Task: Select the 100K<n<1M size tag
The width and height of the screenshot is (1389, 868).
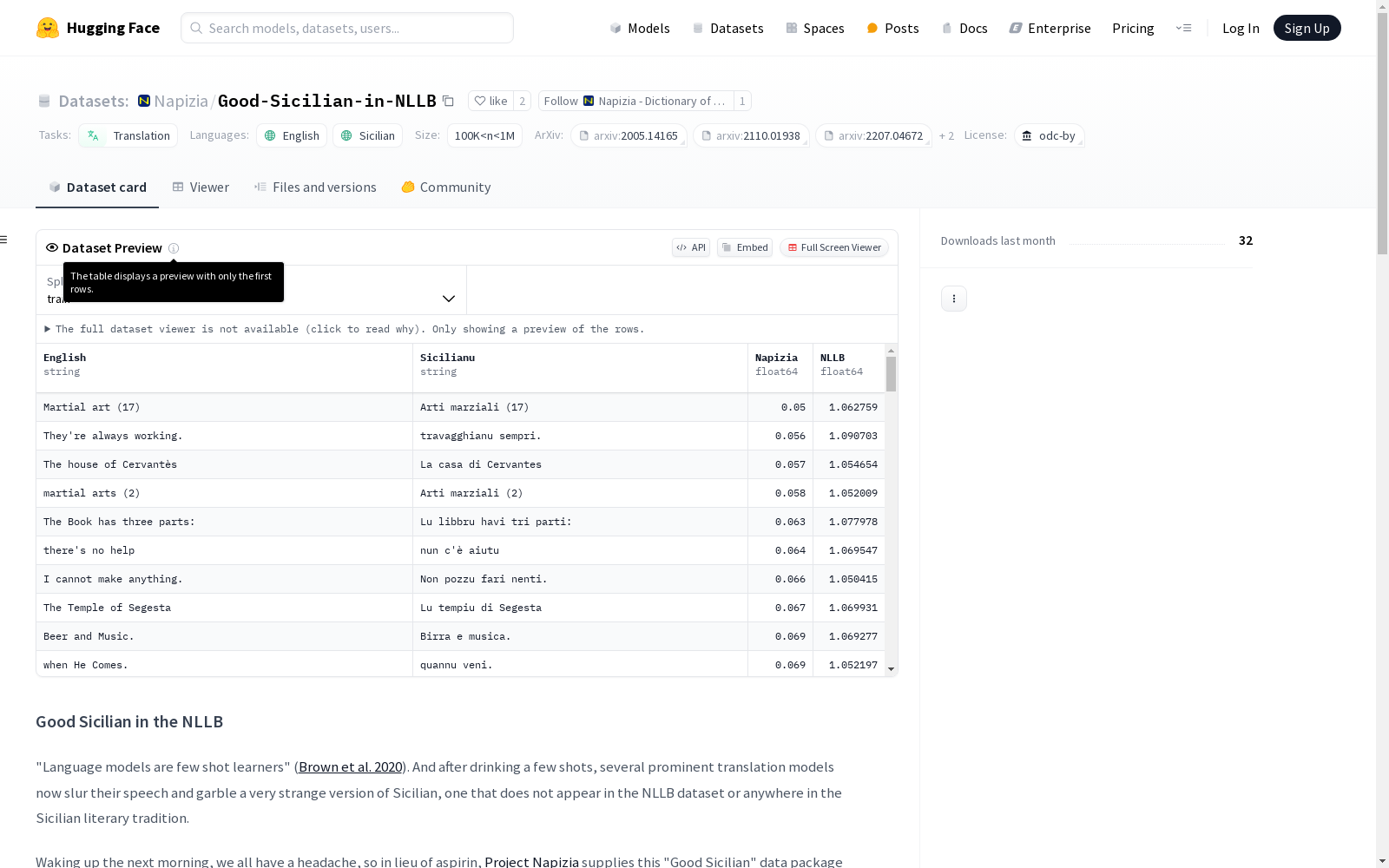Action: coord(484,135)
